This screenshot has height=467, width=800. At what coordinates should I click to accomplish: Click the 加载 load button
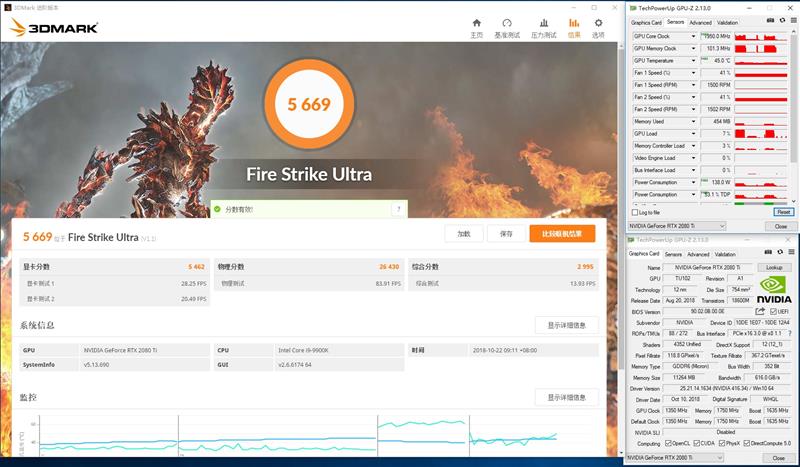point(464,234)
